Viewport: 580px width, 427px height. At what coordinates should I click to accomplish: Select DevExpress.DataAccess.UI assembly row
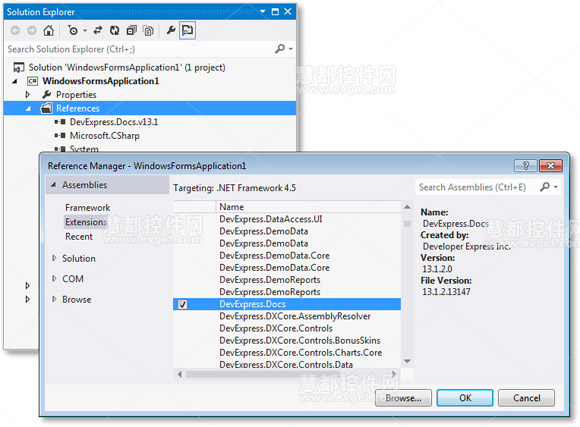[287, 219]
